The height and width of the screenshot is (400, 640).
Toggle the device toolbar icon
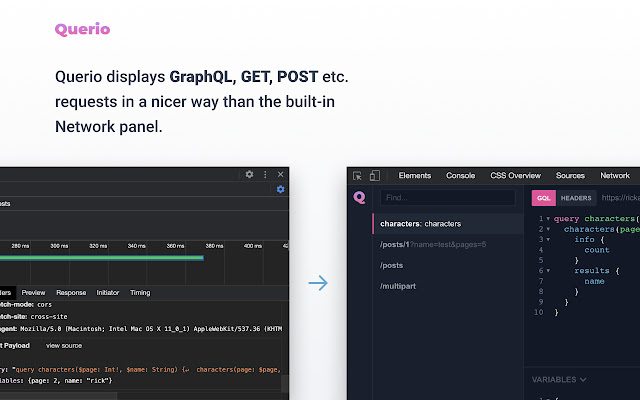tap(375, 176)
